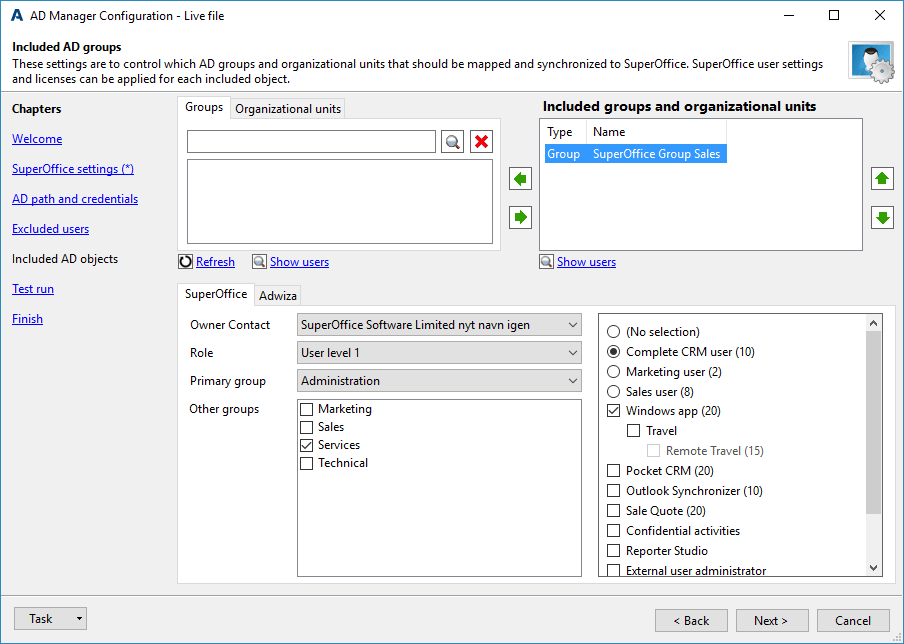
Task: Click the magnifier search icon beside group field
Action: (x=453, y=142)
